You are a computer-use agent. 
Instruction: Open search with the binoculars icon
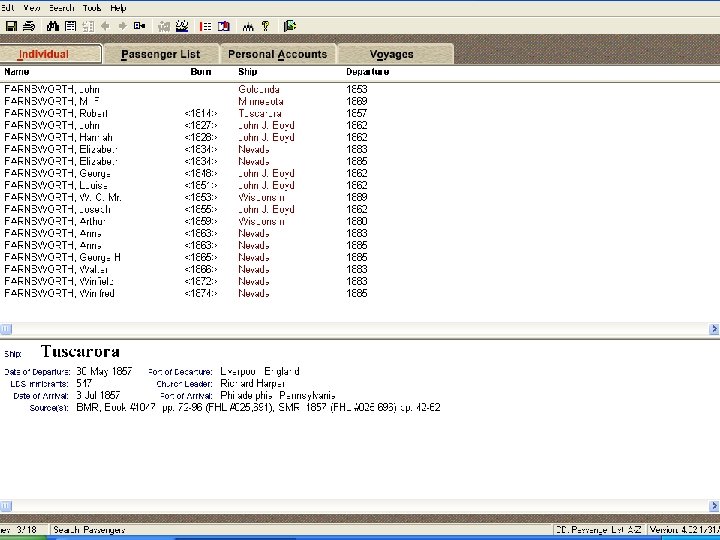pyautogui.click(x=53, y=25)
